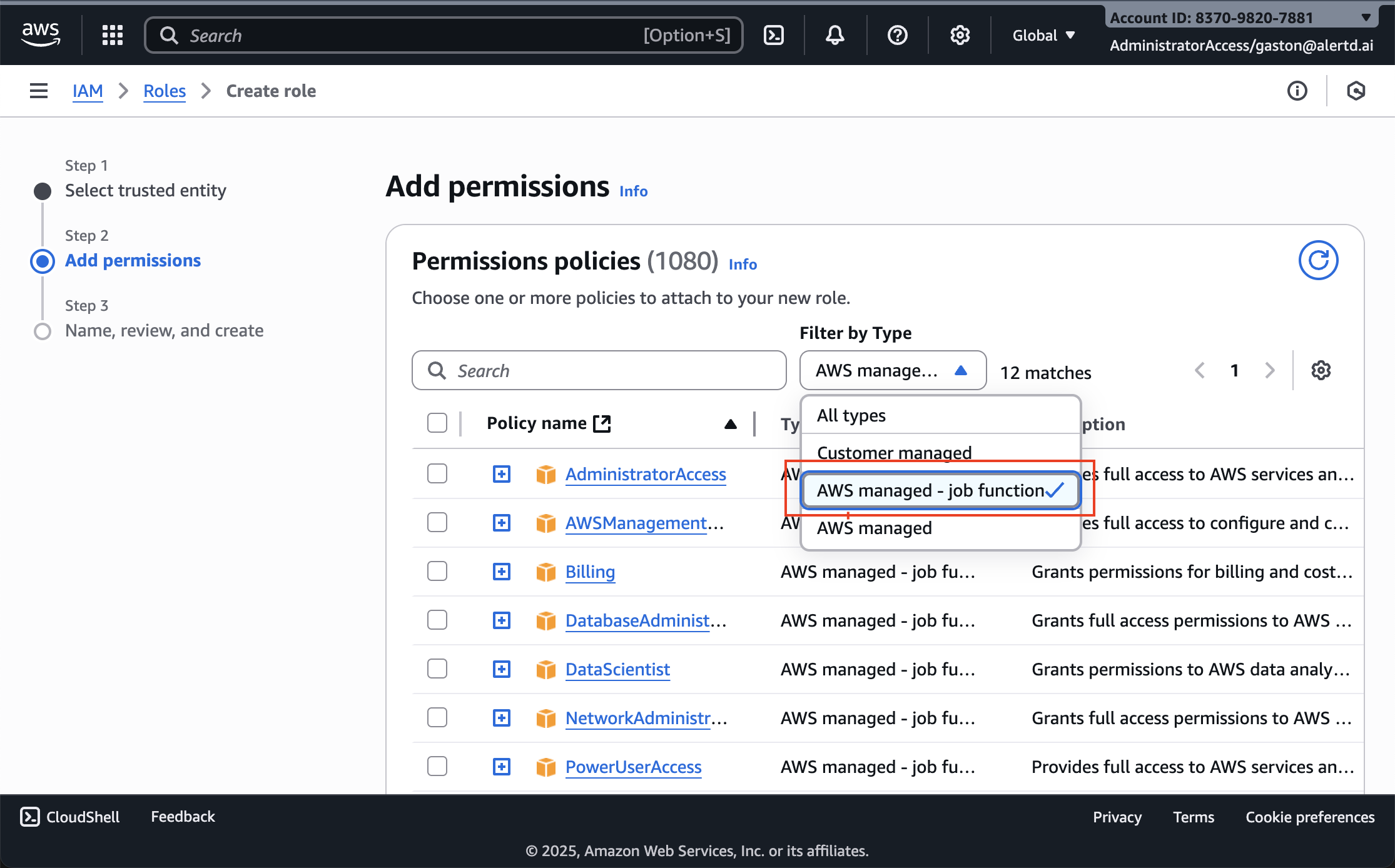
Task: Select all policies with the header checkbox
Action: pos(437,423)
